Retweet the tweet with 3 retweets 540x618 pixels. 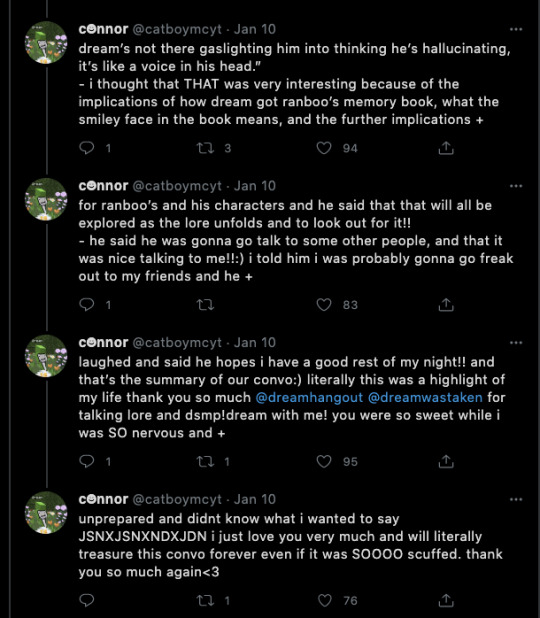click(205, 148)
